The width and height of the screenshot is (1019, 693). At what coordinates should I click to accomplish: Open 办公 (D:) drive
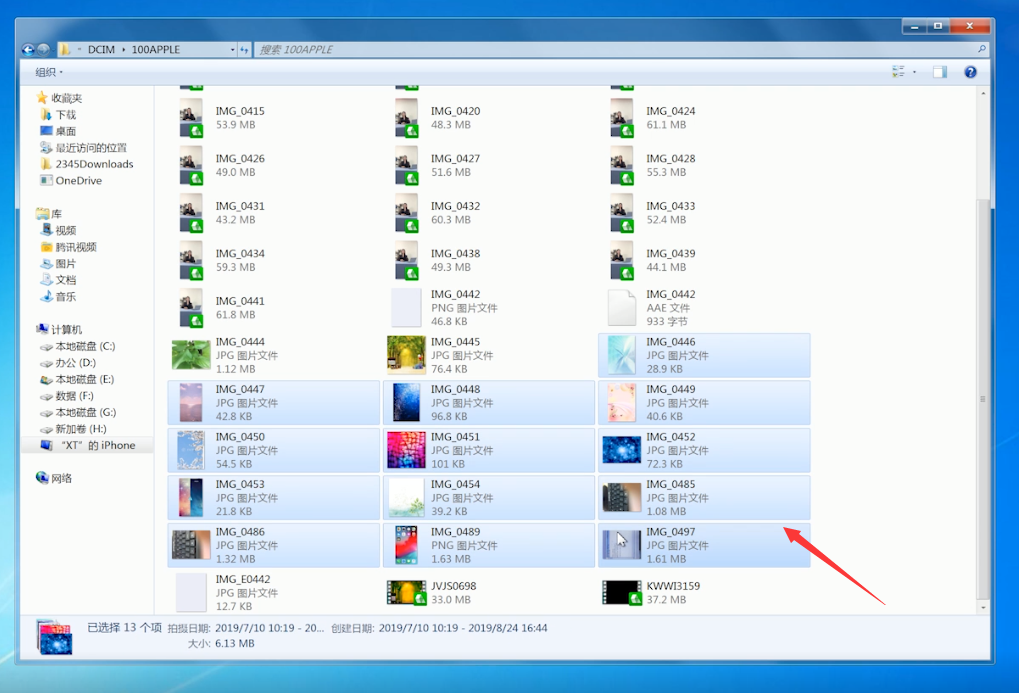[x=68, y=363]
